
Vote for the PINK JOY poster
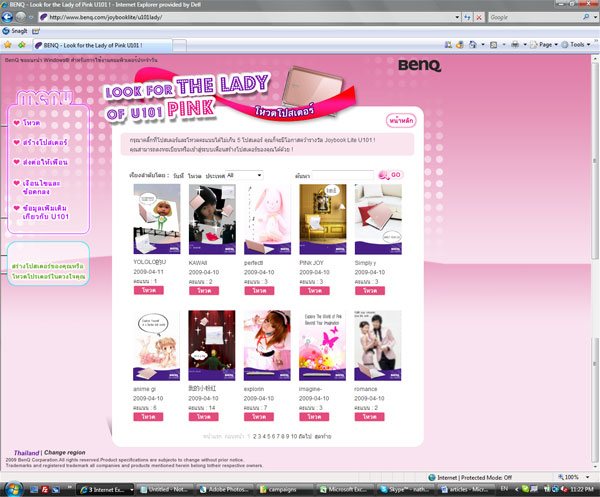click(x=315, y=291)
